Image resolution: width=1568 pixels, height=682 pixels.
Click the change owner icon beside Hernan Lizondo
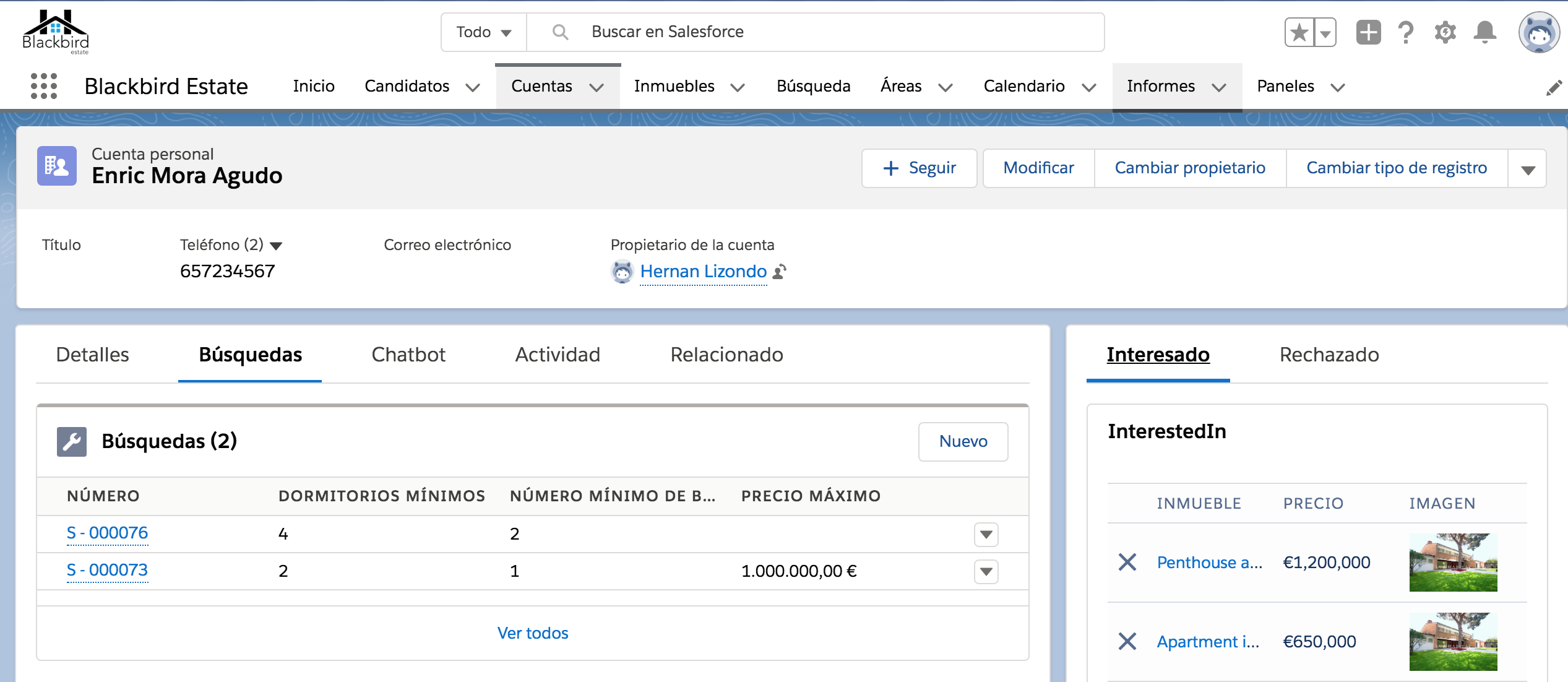(780, 271)
